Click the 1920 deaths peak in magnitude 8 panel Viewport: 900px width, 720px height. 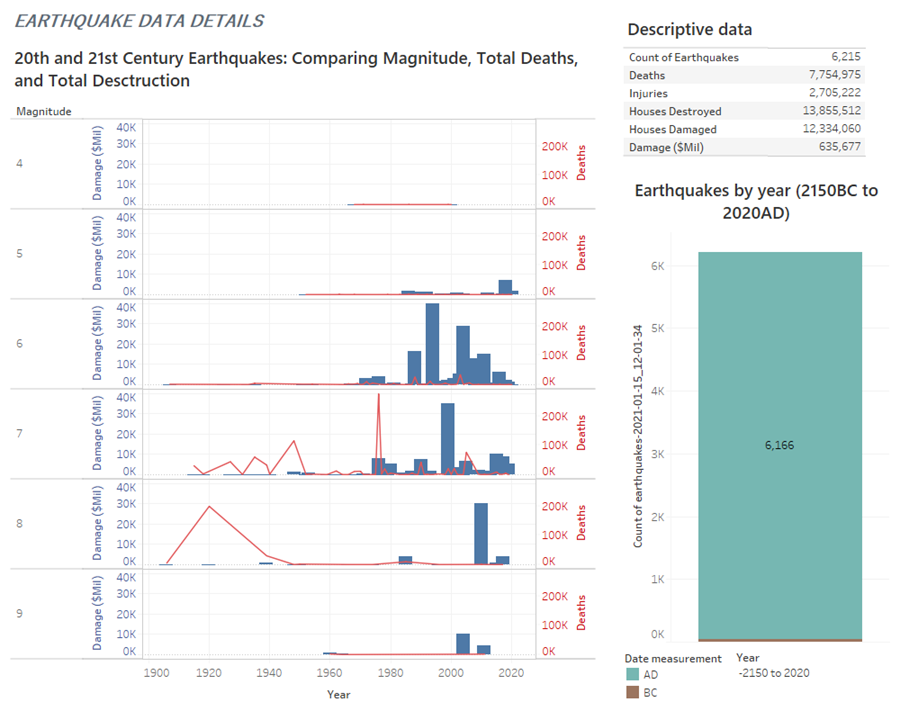209,506
